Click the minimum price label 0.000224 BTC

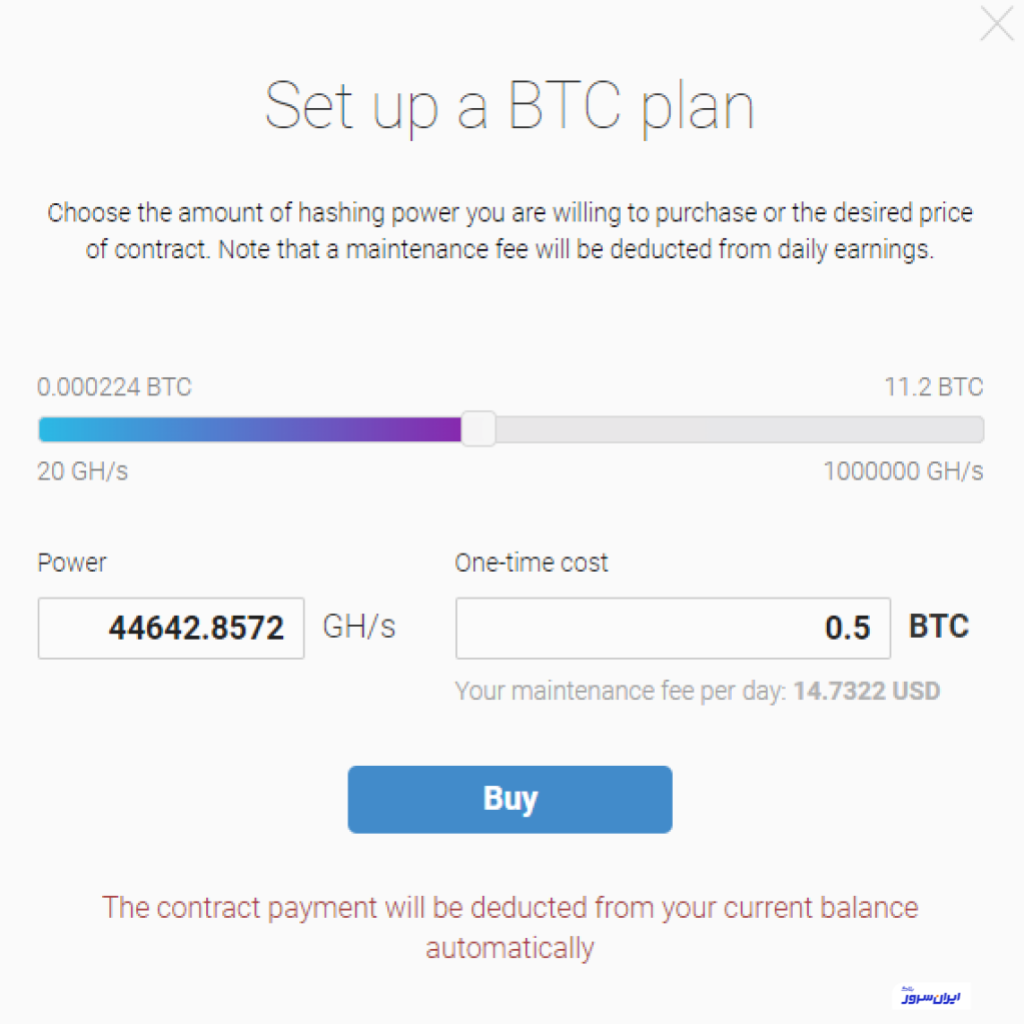tap(114, 387)
